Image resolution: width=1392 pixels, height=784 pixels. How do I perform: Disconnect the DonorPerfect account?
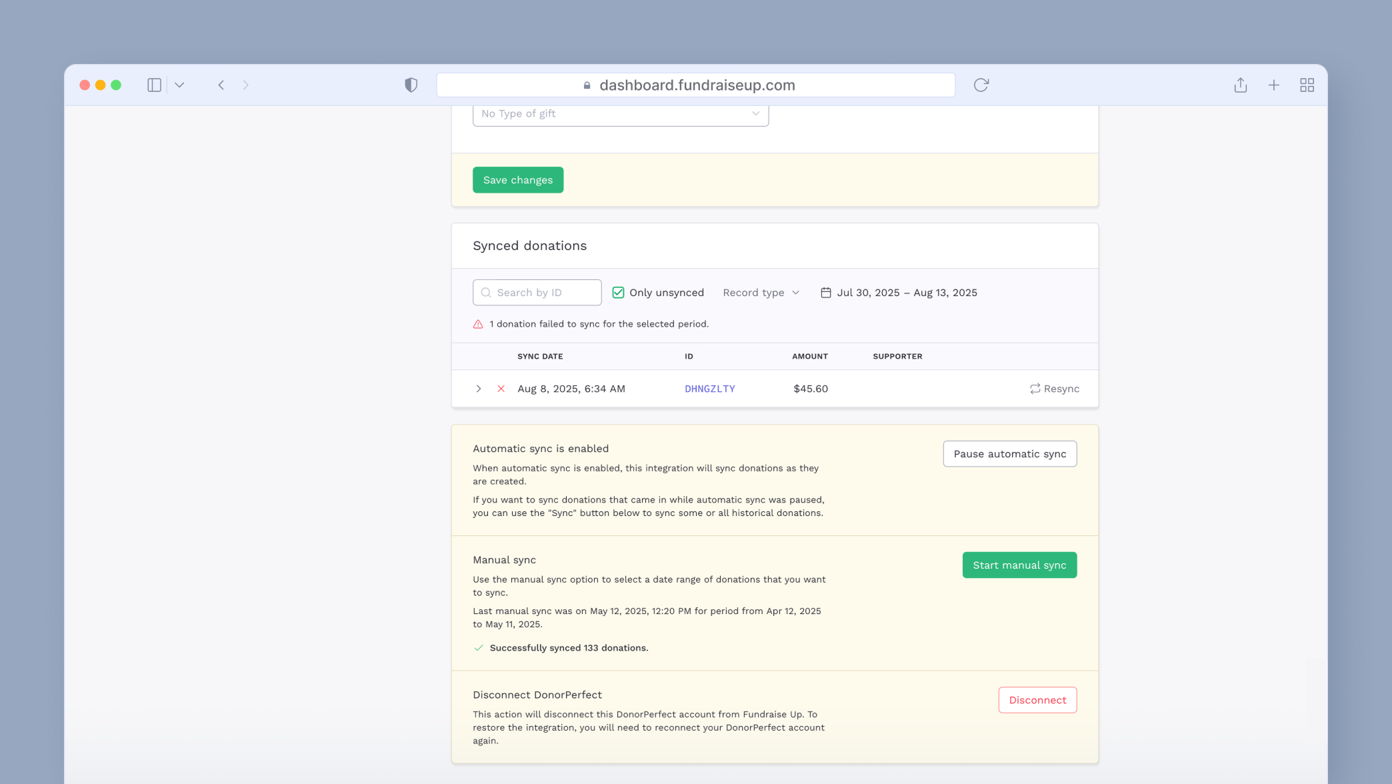(x=1037, y=699)
